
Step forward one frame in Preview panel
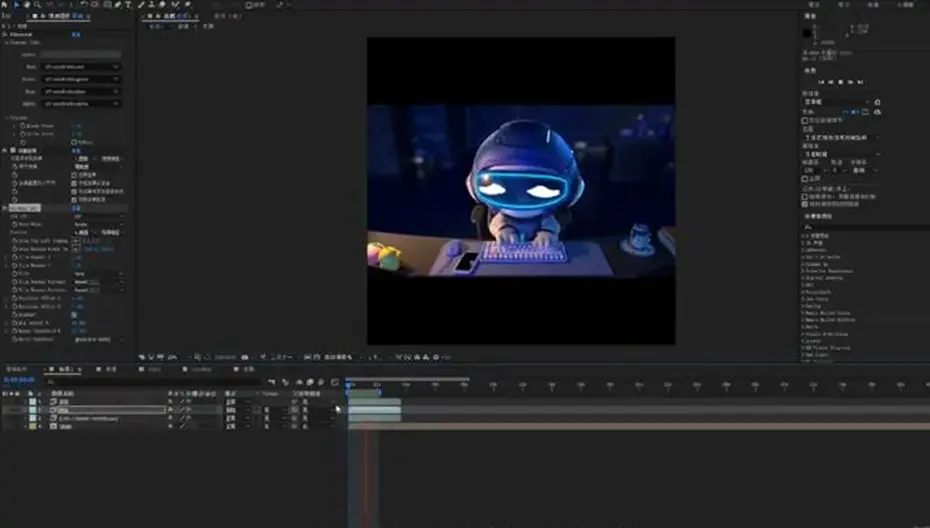[x=851, y=82]
